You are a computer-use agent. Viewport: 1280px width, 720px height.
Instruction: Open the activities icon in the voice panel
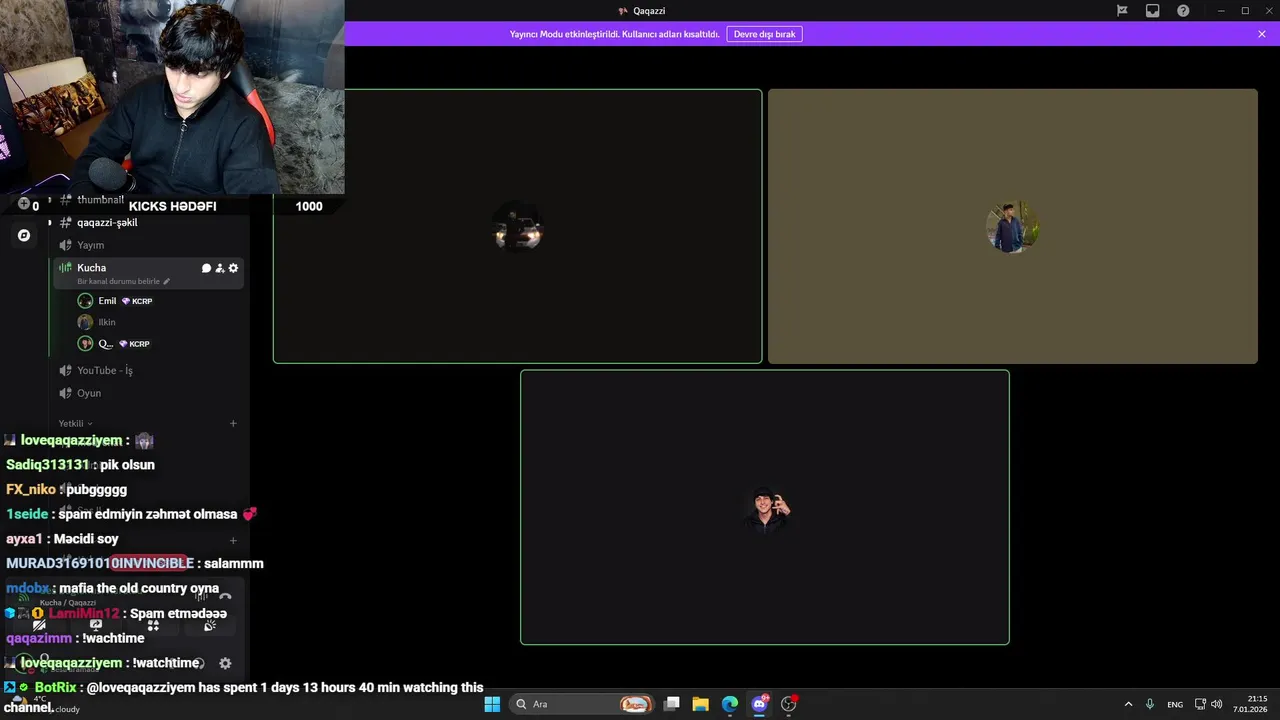pyautogui.click(x=153, y=626)
